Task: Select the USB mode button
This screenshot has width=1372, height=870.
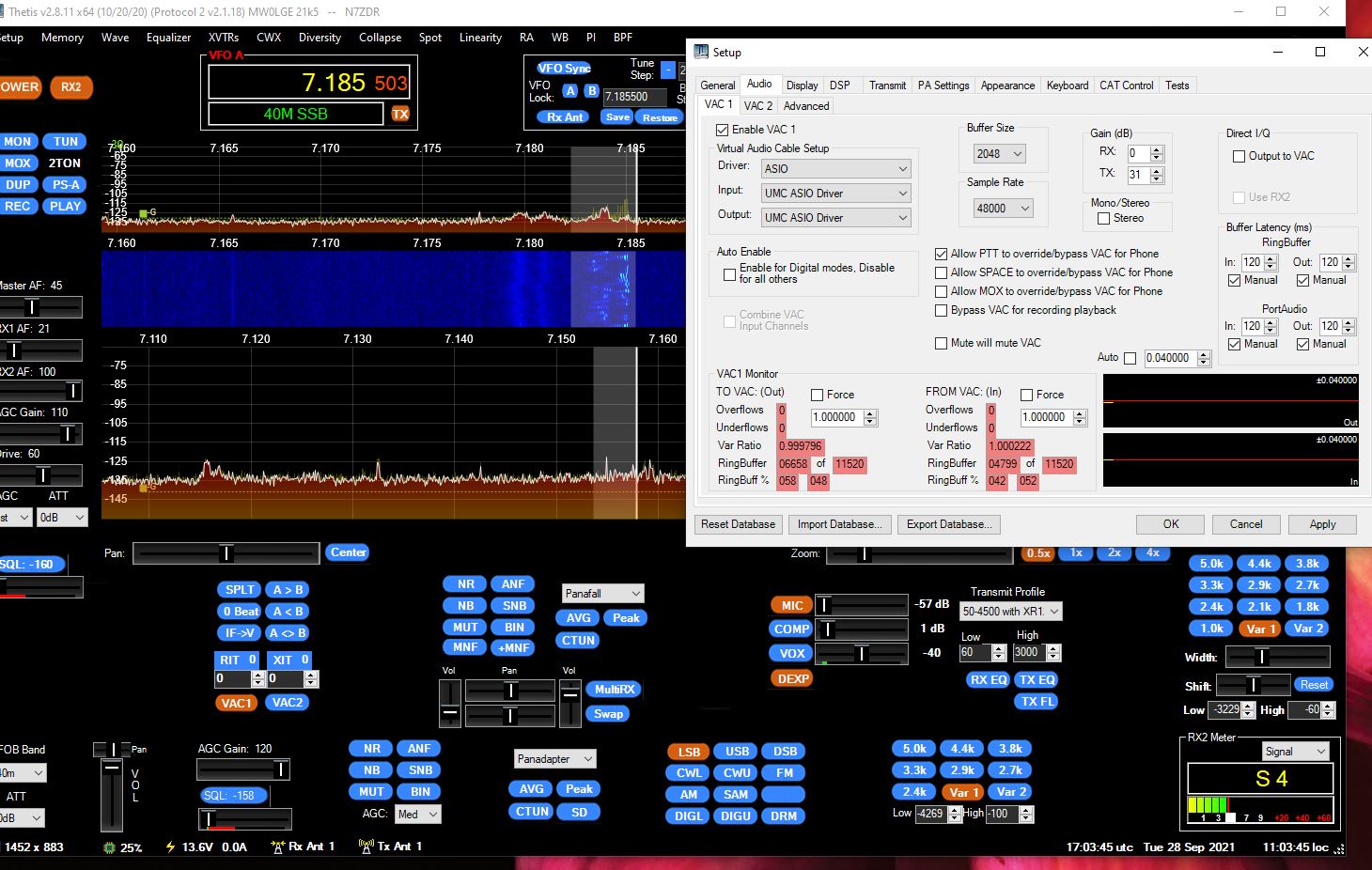Action: tap(737, 752)
